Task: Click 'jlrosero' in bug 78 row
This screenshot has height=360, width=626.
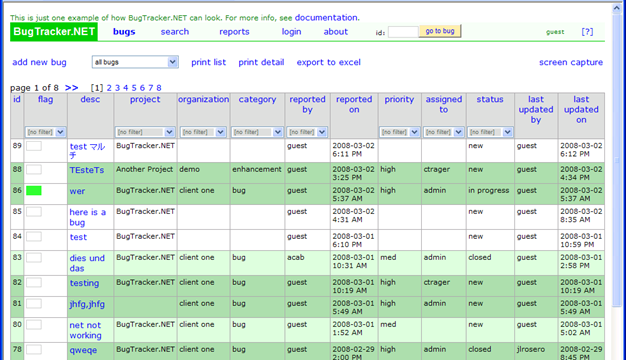Action: click(x=530, y=349)
